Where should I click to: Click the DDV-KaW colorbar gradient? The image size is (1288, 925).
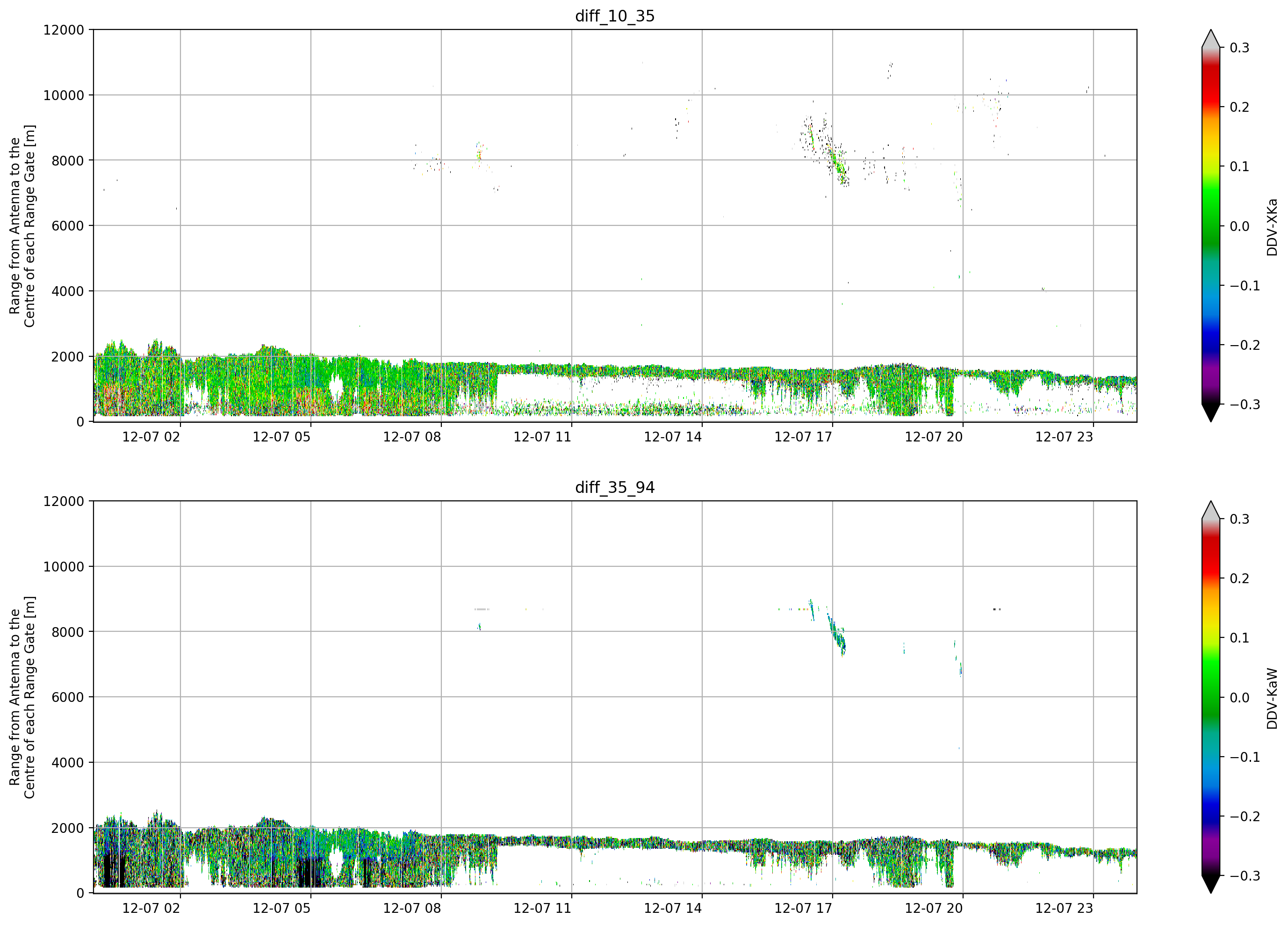click(1211, 697)
